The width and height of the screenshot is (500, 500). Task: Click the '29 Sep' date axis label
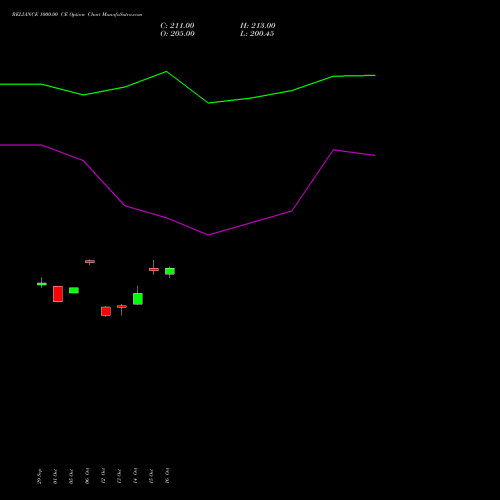39,476
